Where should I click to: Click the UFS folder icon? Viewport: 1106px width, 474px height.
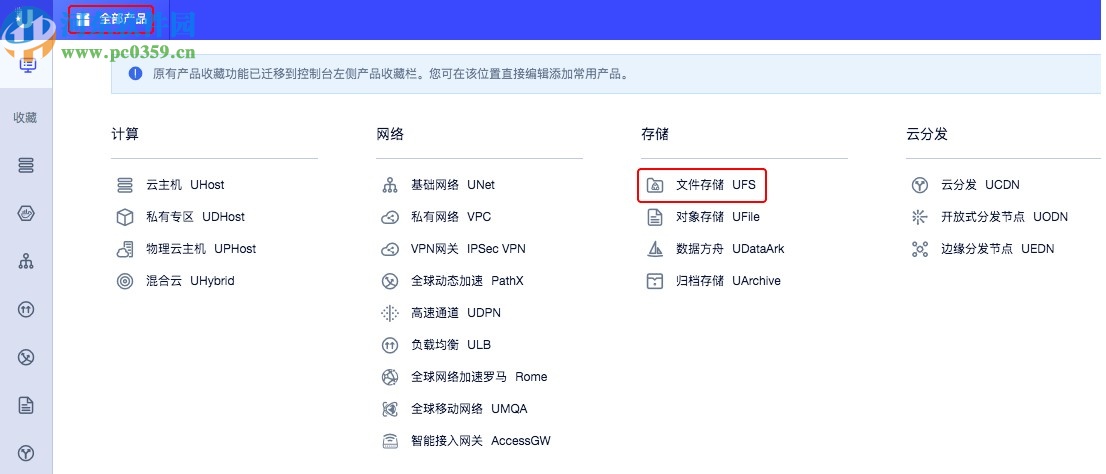pyautogui.click(x=655, y=186)
